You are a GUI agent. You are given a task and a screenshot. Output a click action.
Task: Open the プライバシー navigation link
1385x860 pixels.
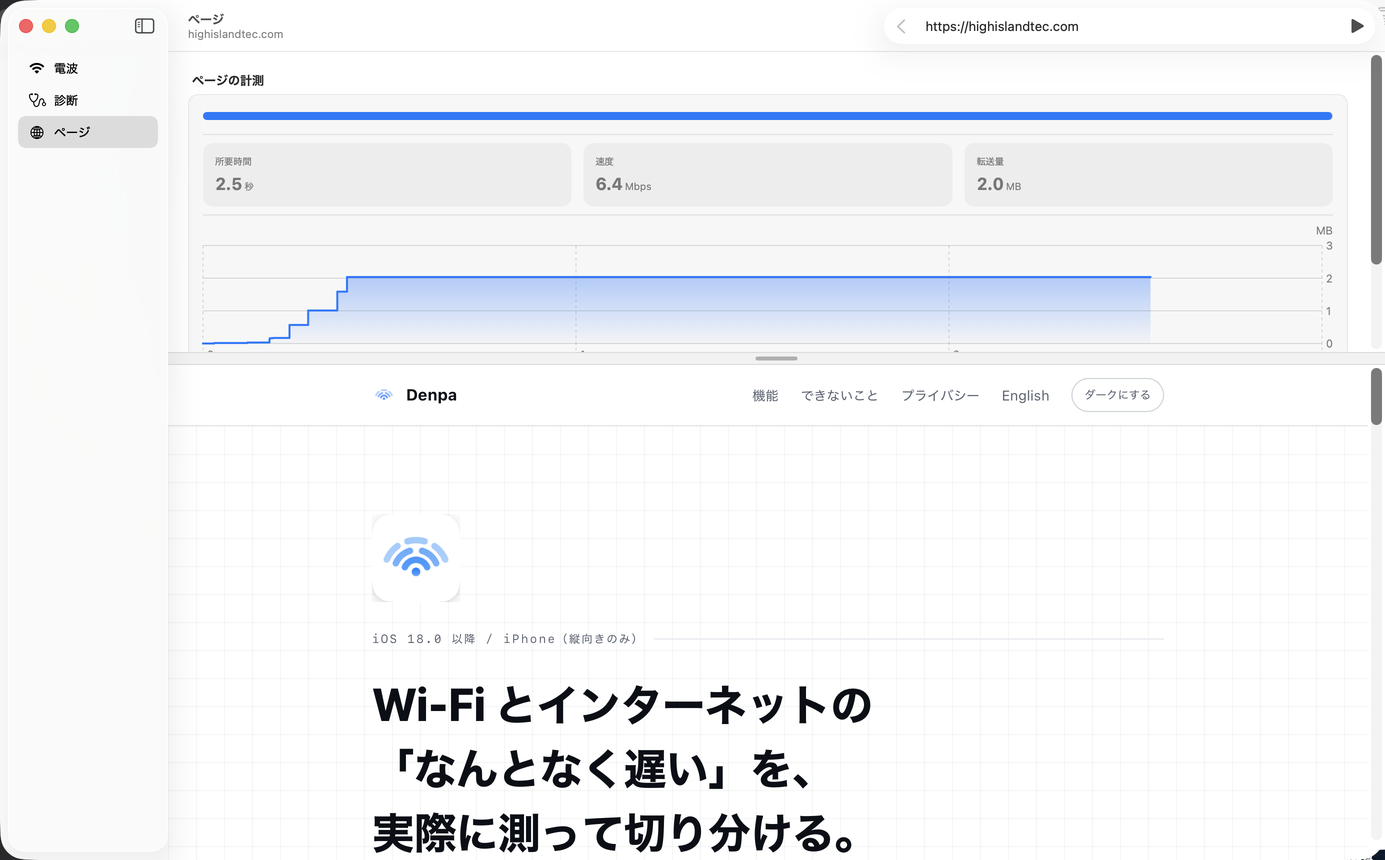click(x=940, y=396)
